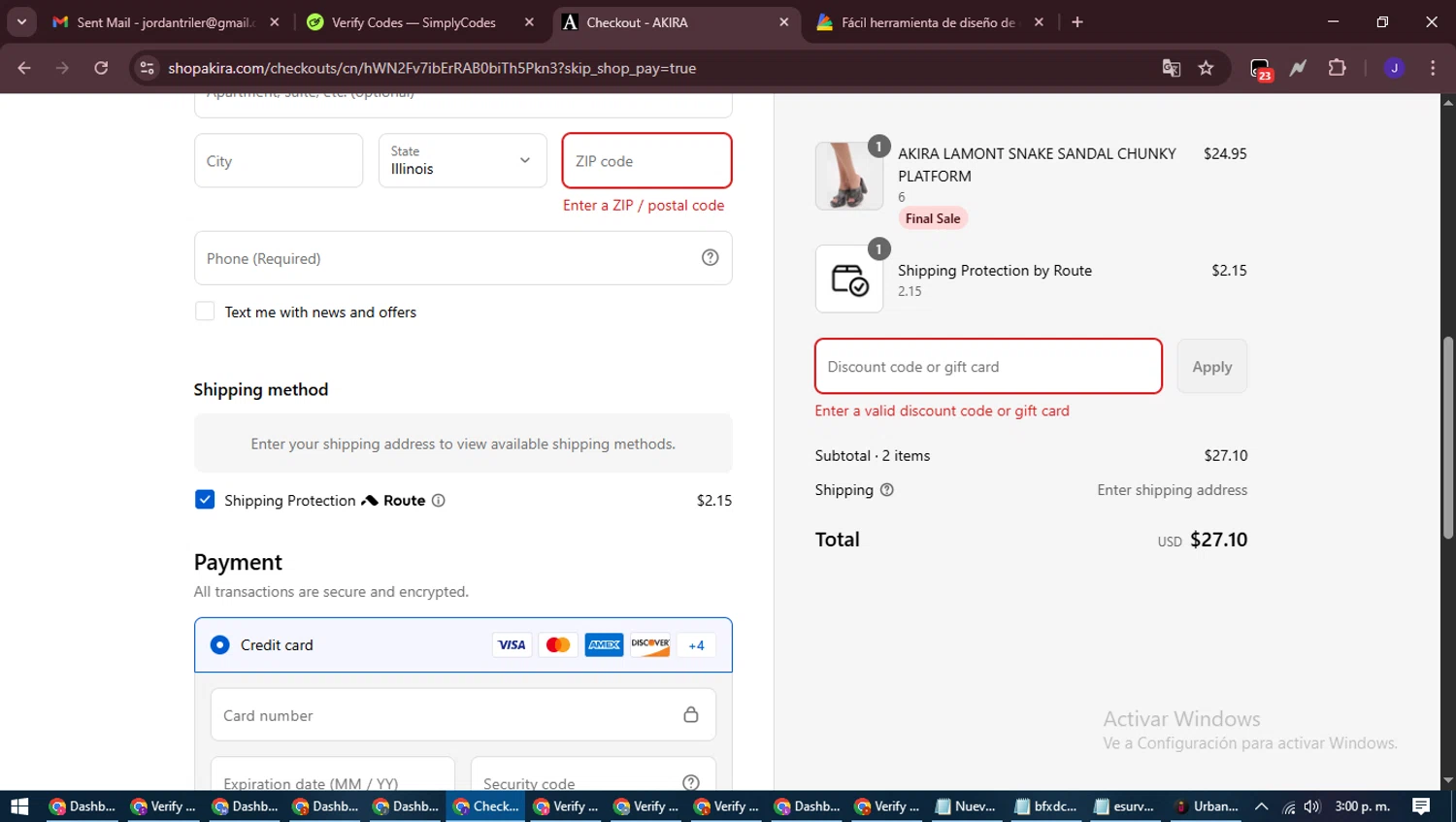Focus the Card number field
Screen dimensions: 1456x822
463,715
